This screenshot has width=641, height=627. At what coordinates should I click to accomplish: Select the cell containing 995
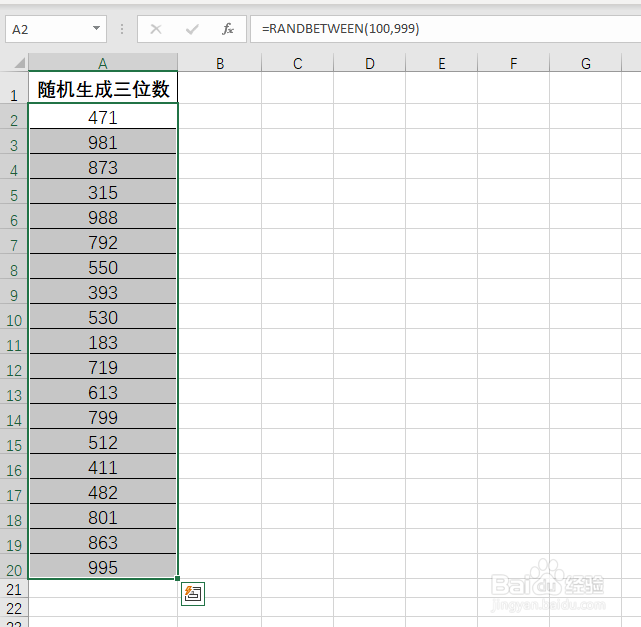103,567
